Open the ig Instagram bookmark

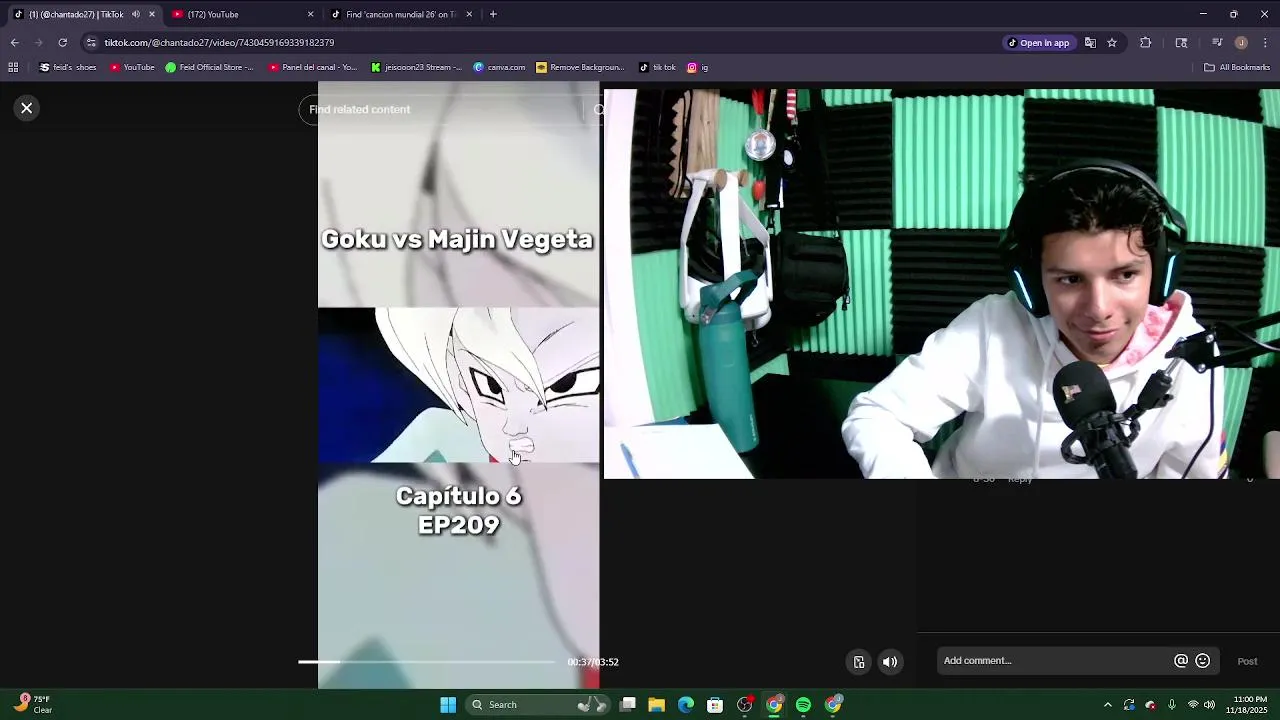(698, 67)
